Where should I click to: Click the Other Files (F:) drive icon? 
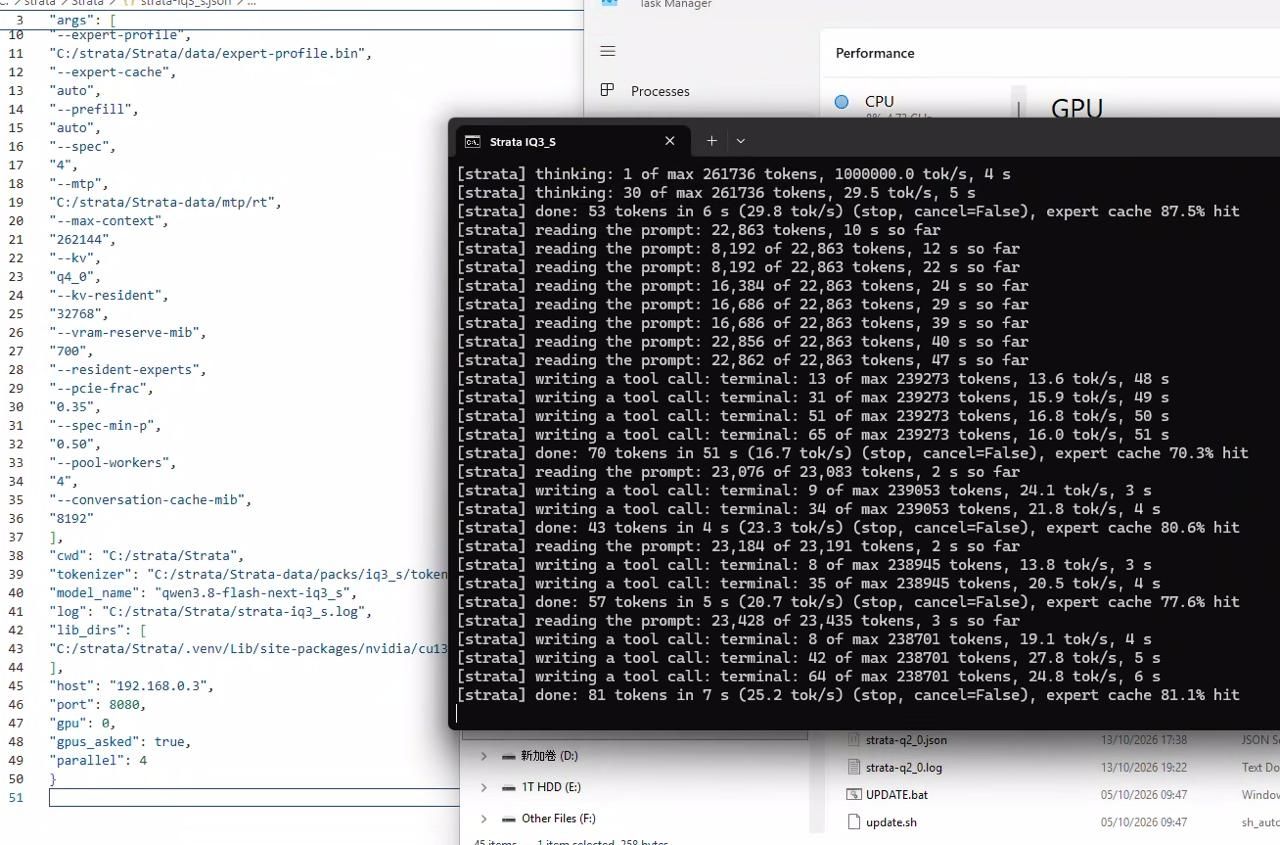point(509,818)
